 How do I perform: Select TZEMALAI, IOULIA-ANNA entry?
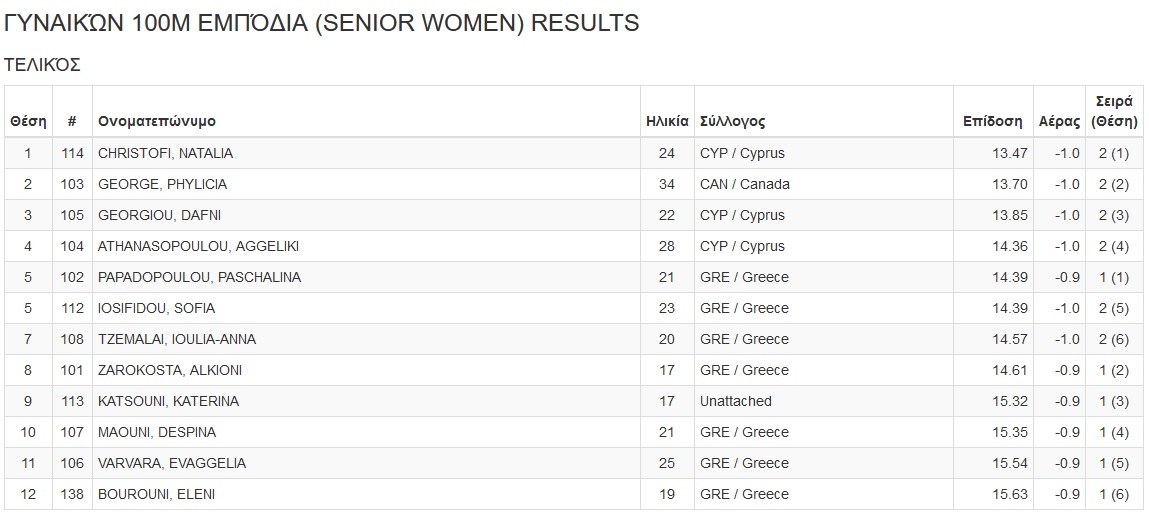(x=177, y=339)
